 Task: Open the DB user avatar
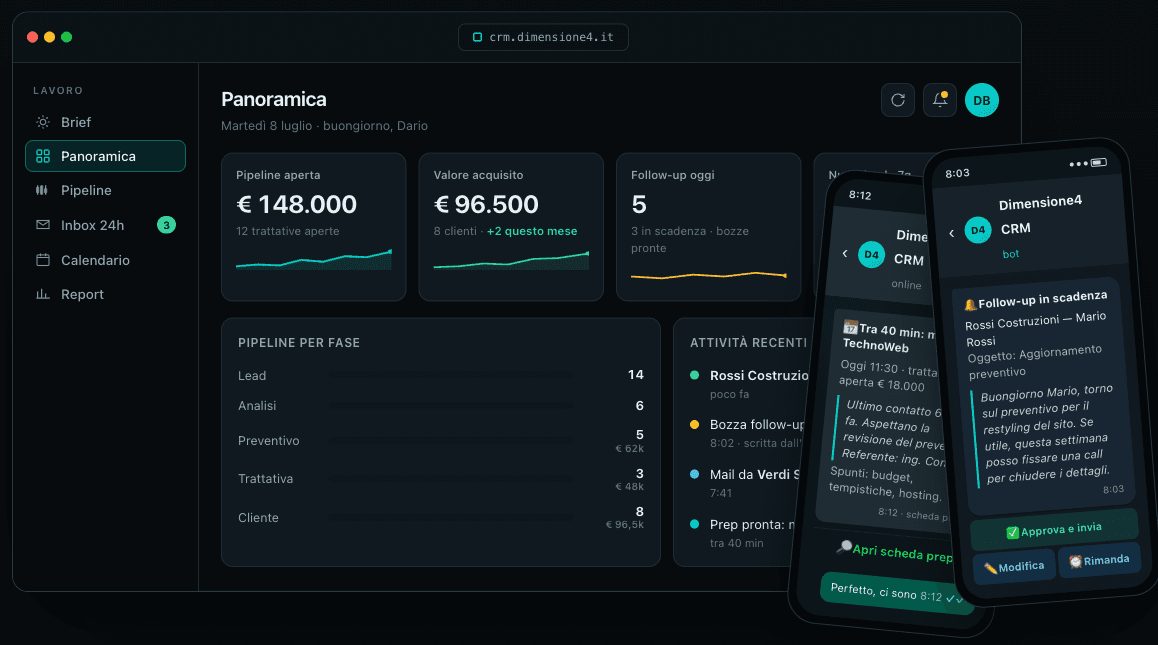coord(981,100)
